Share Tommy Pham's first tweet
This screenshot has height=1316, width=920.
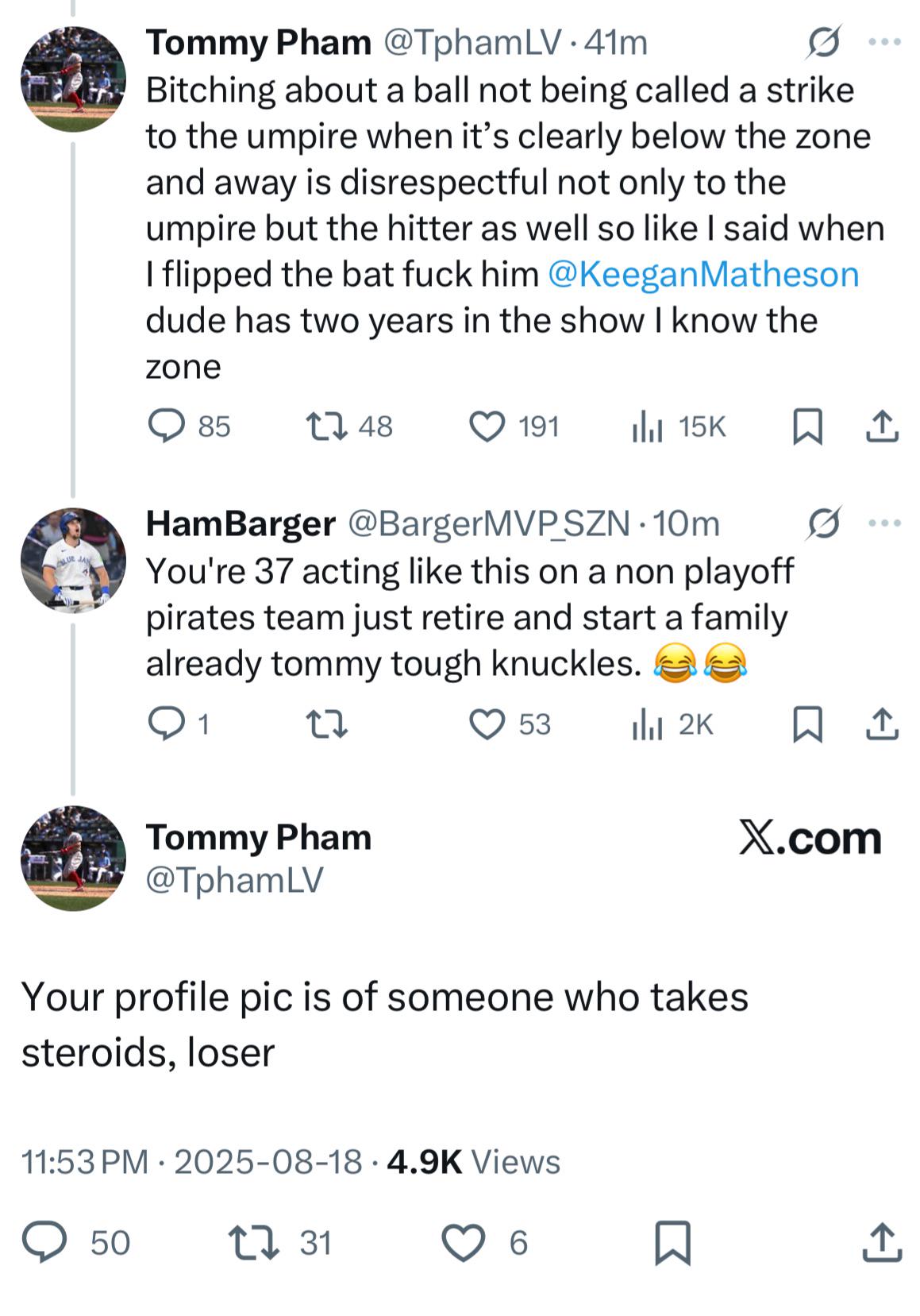882,426
